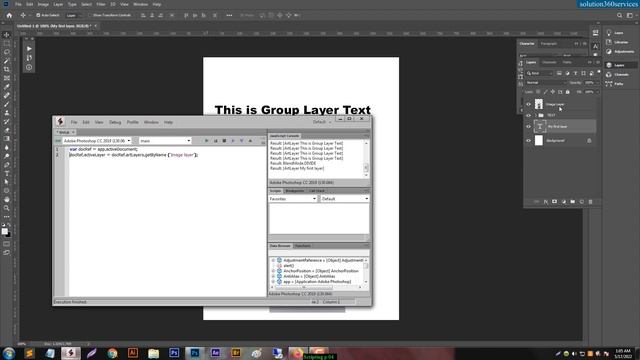640x360 pixels.
Task: Toggle the Quick Mask mode icon
Action: tap(7, 244)
